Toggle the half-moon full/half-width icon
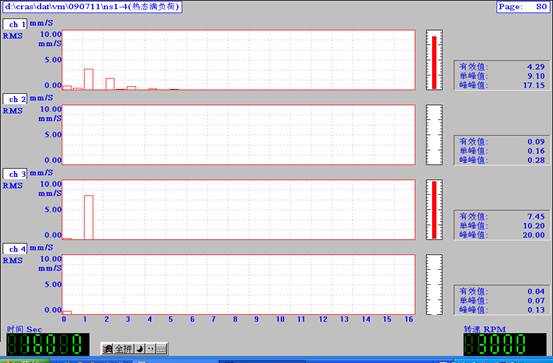Image resolution: width=553 pixels, height=363 pixels. (140, 349)
